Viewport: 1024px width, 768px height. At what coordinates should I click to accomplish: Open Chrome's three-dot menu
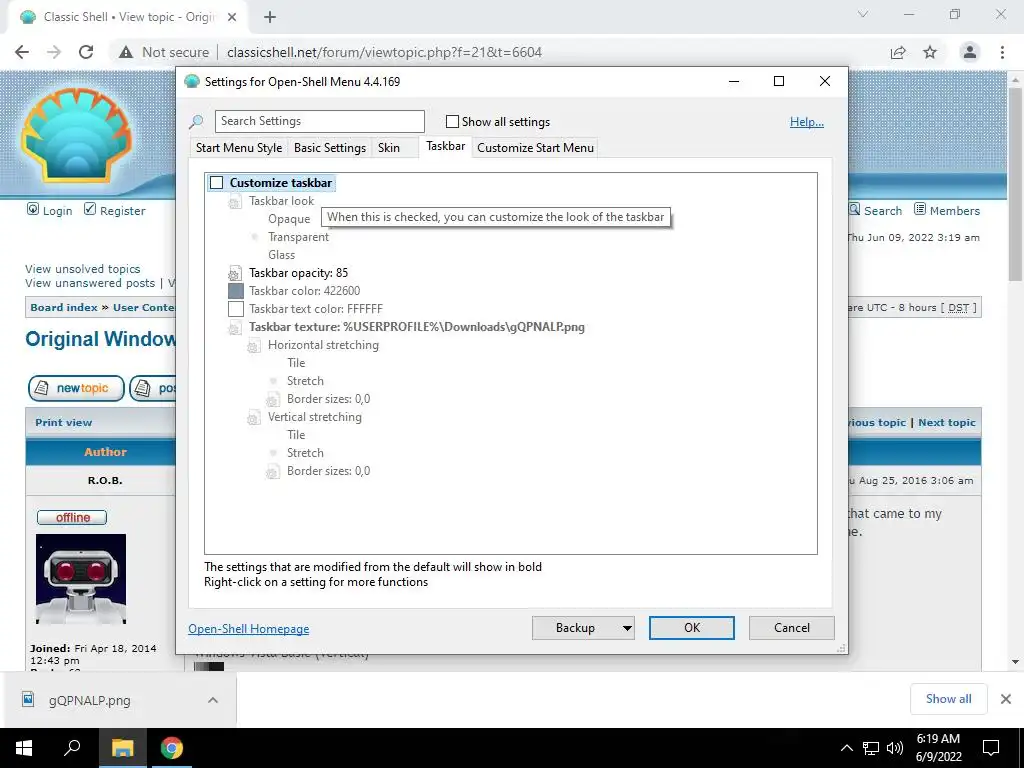[1002, 52]
